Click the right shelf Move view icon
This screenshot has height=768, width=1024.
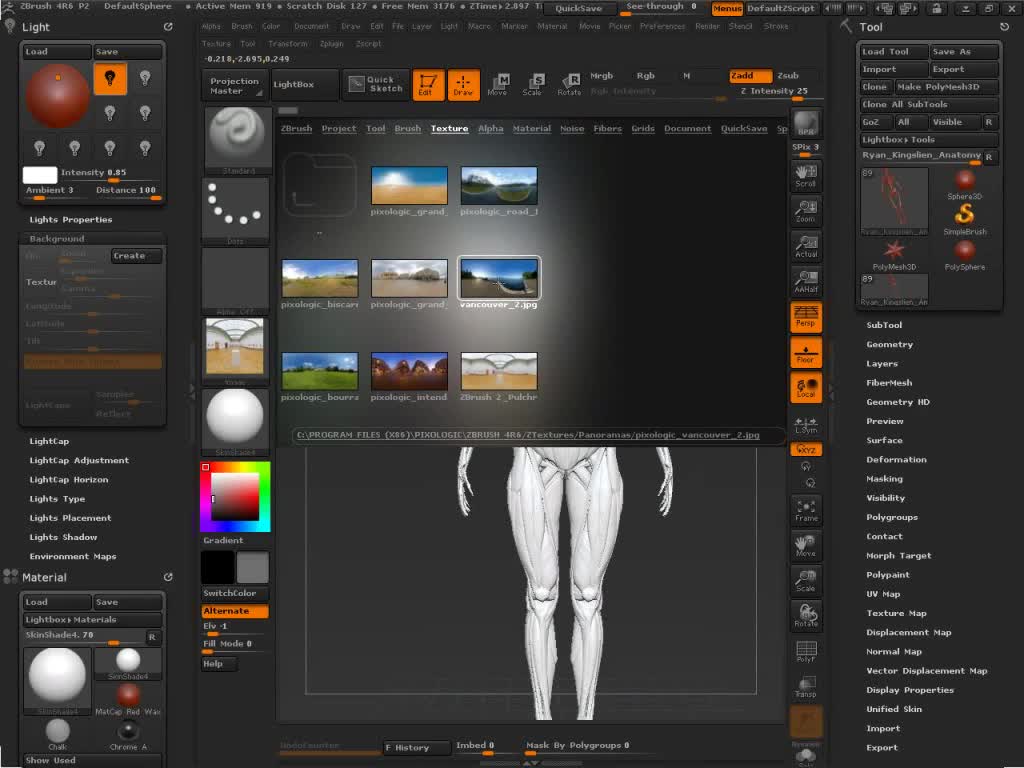click(806, 546)
